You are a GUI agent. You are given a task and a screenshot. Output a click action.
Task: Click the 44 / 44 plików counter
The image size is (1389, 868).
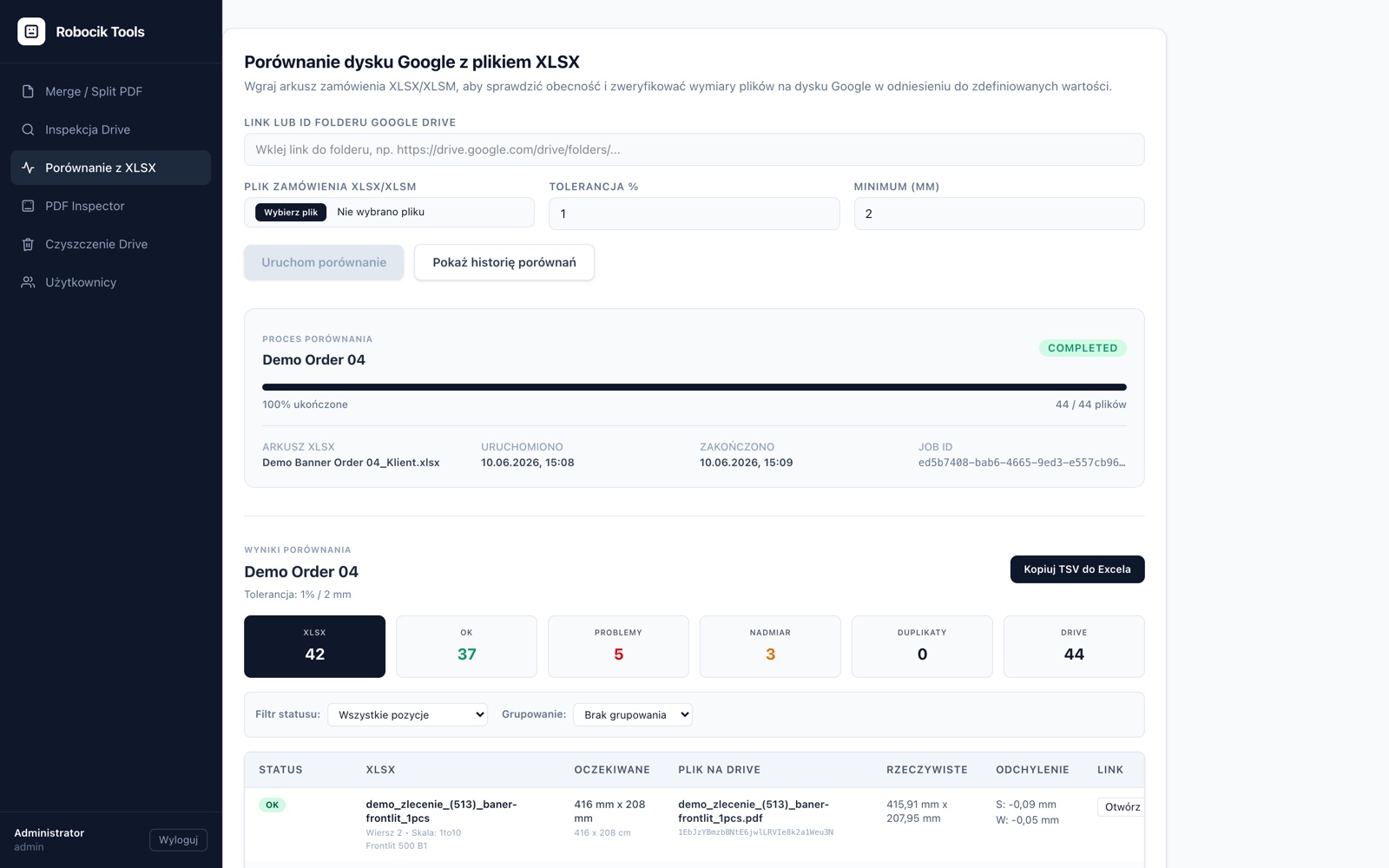(x=1090, y=404)
